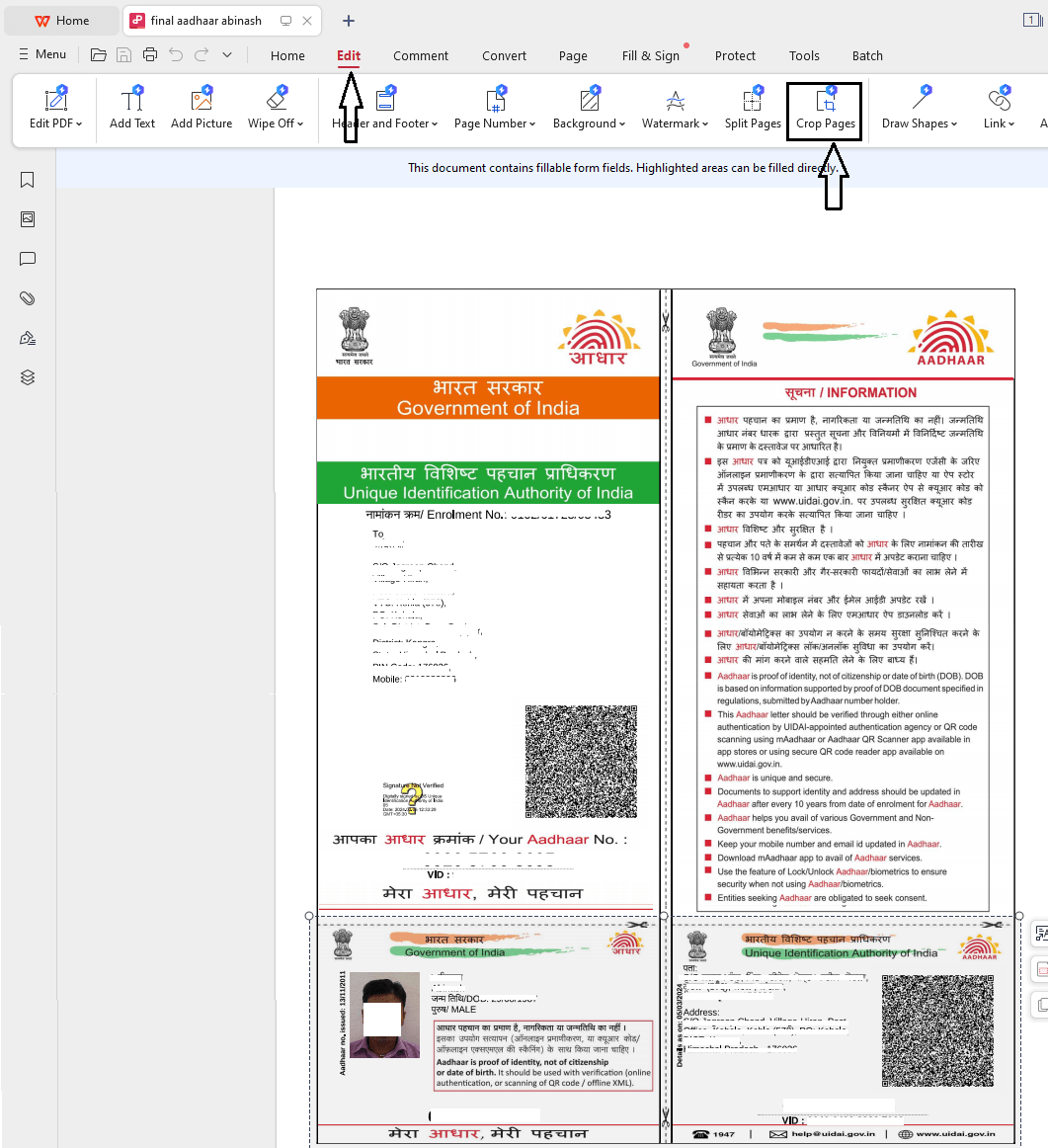Open the Edit PDF tool
The width and height of the screenshot is (1048, 1148).
pyautogui.click(x=55, y=109)
